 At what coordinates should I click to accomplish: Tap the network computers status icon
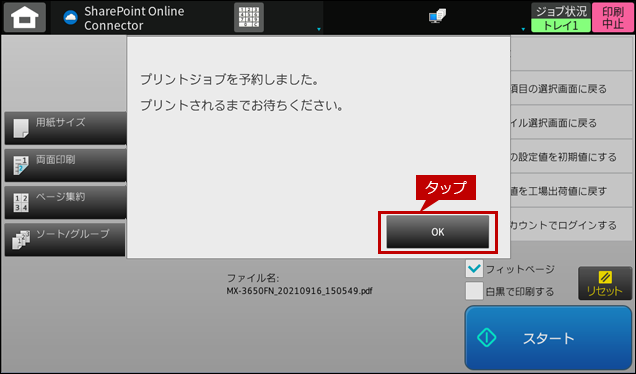[x=437, y=16]
